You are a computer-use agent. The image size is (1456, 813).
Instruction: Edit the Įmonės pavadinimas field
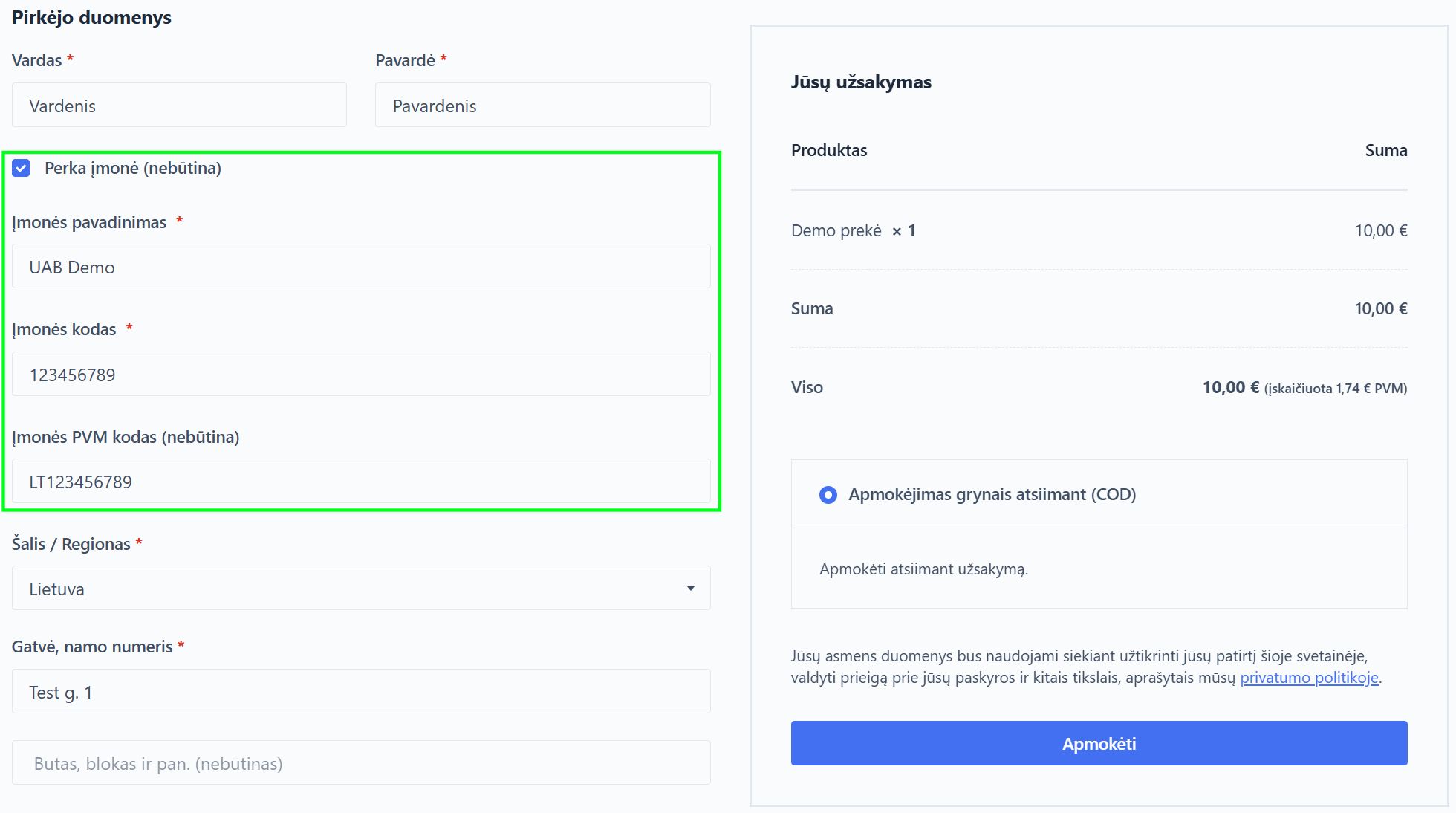[x=361, y=267]
